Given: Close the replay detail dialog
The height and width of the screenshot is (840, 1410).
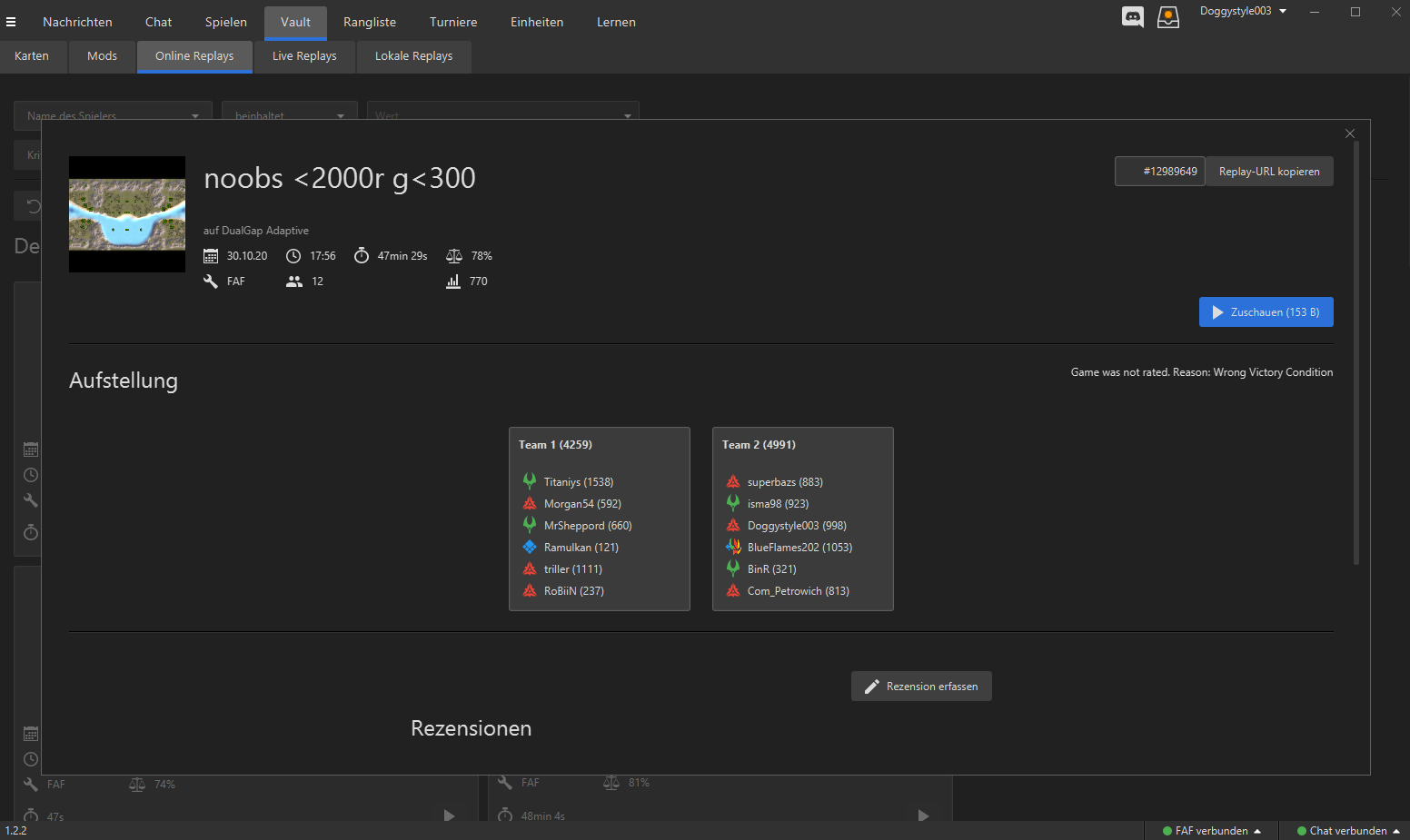Looking at the screenshot, I should pyautogui.click(x=1350, y=133).
